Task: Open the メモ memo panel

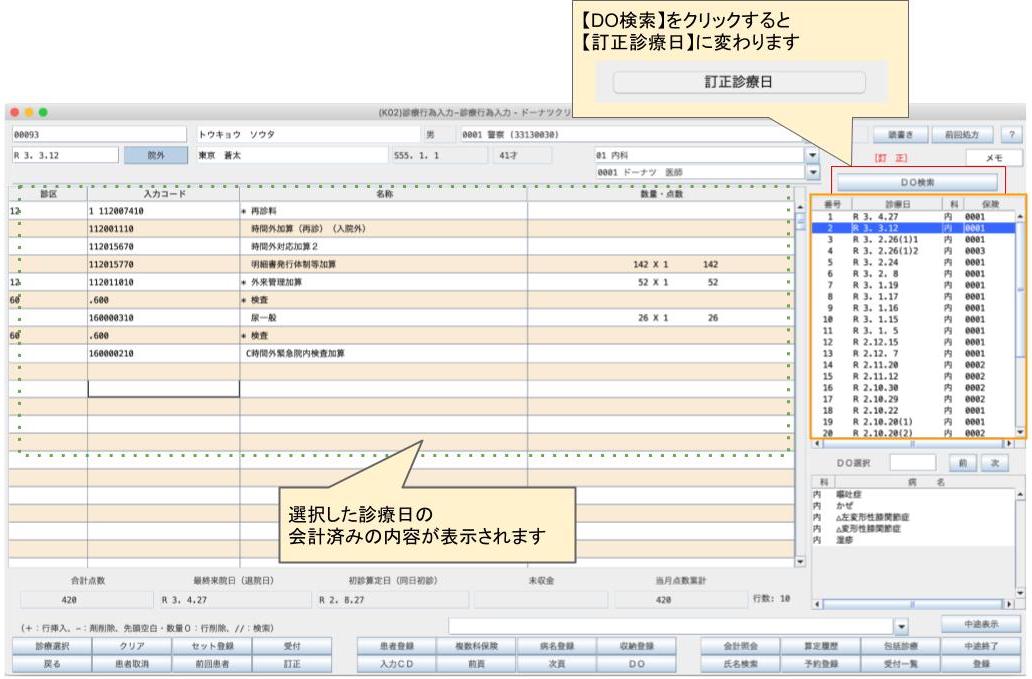Action: click(993, 157)
